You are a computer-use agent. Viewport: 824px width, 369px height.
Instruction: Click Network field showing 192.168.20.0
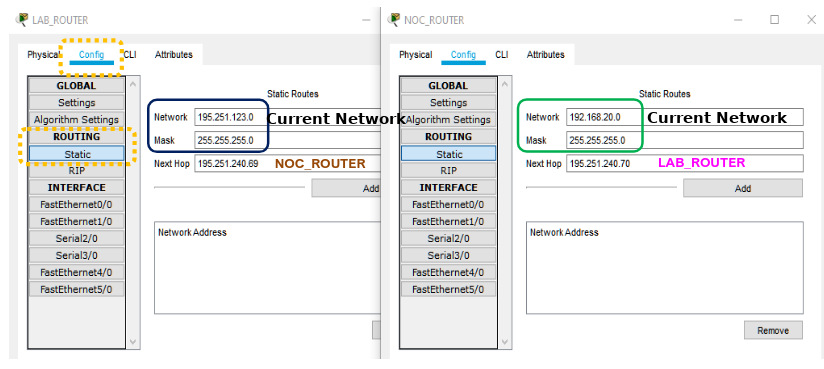point(685,117)
